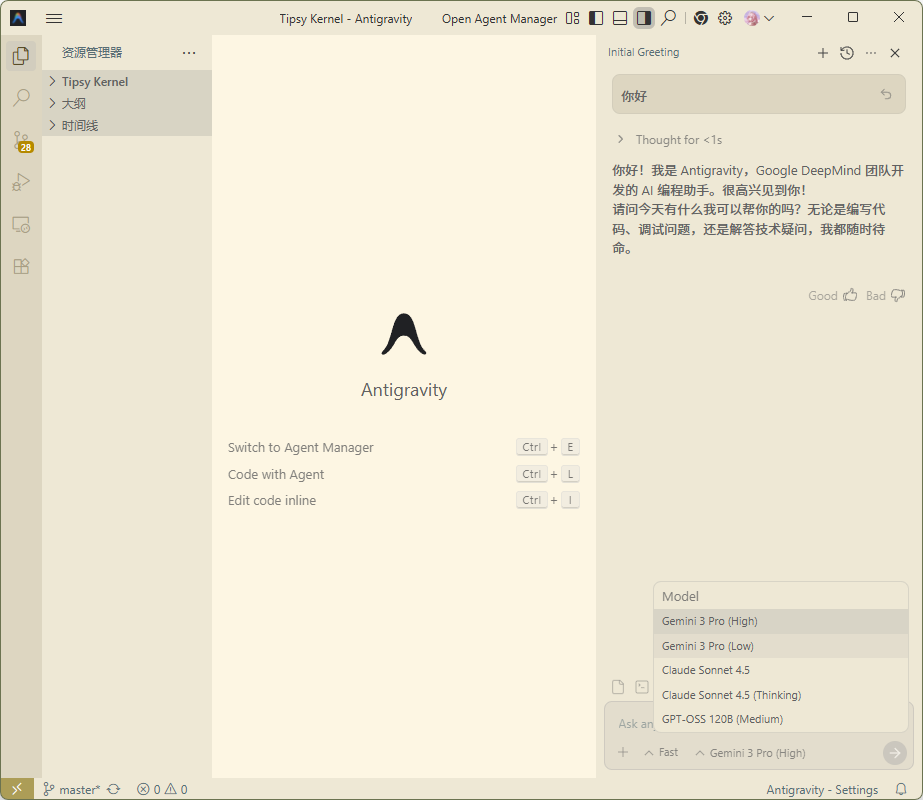The height and width of the screenshot is (800, 923).
Task: Open remote window button in status bar
Action: point(17,789)
